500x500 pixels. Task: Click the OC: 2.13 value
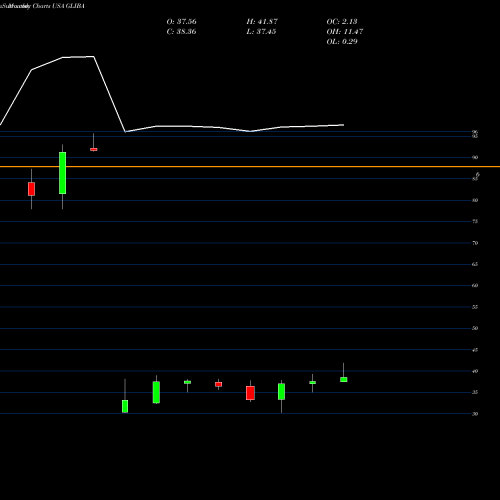[342, 22]
